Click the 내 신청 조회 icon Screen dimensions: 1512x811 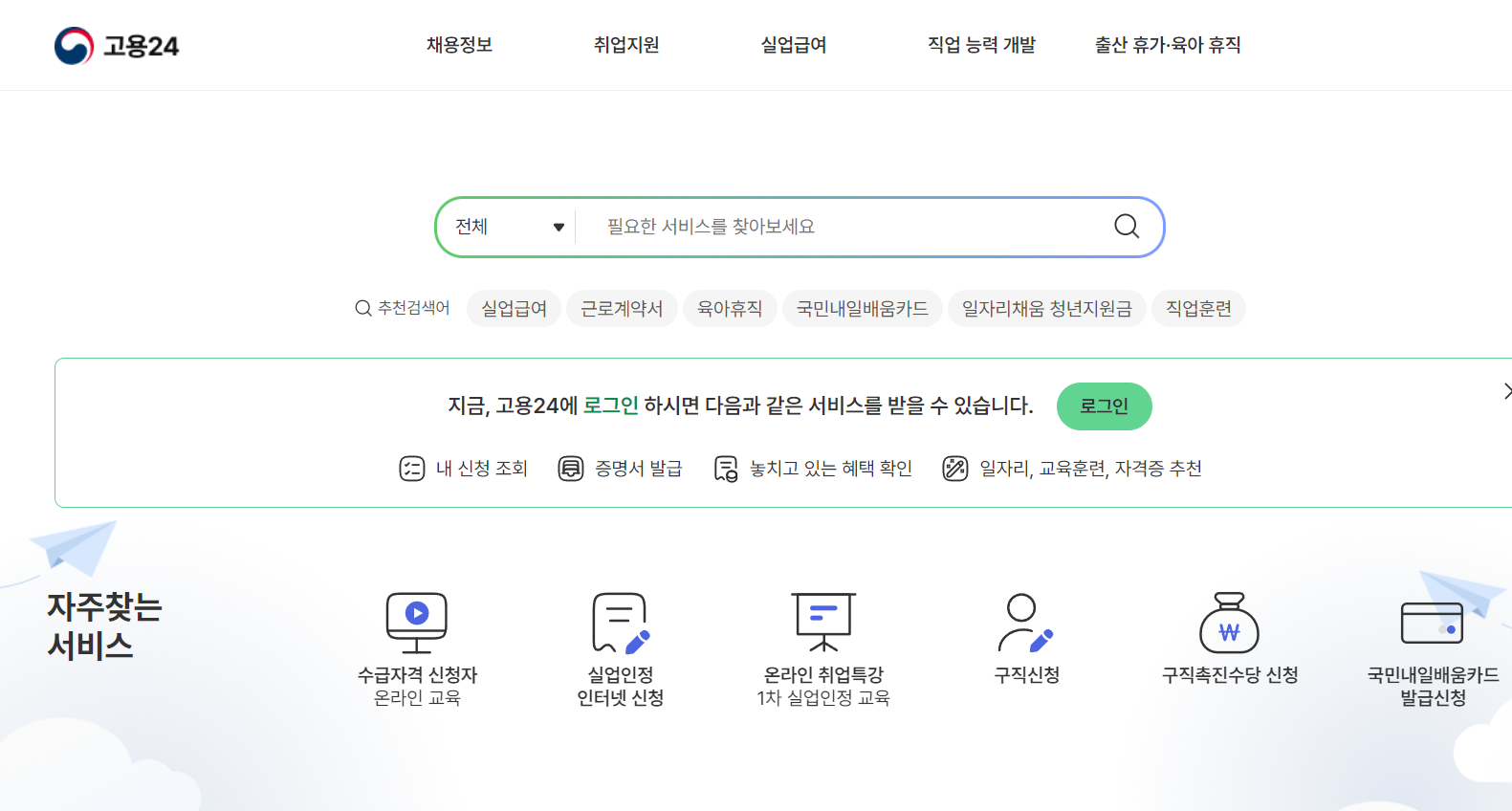click(x=412, y=469)
